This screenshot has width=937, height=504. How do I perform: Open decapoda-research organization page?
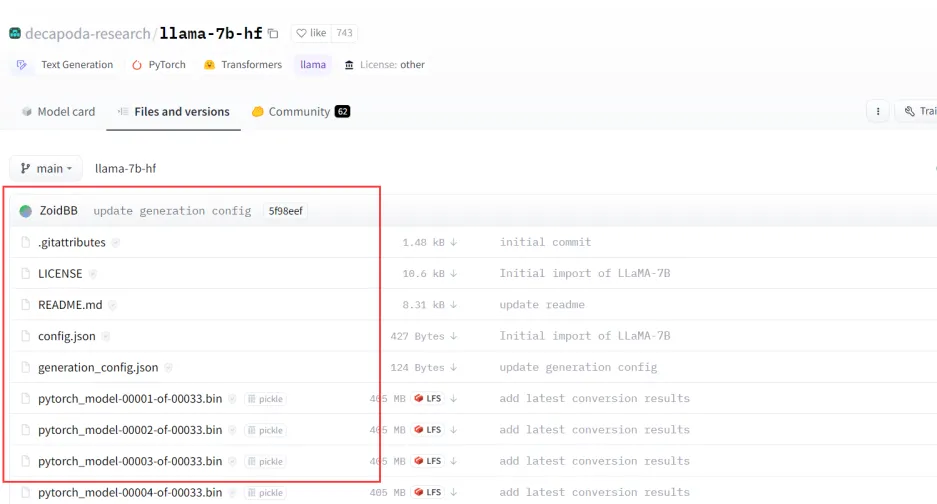pos(87,33)
